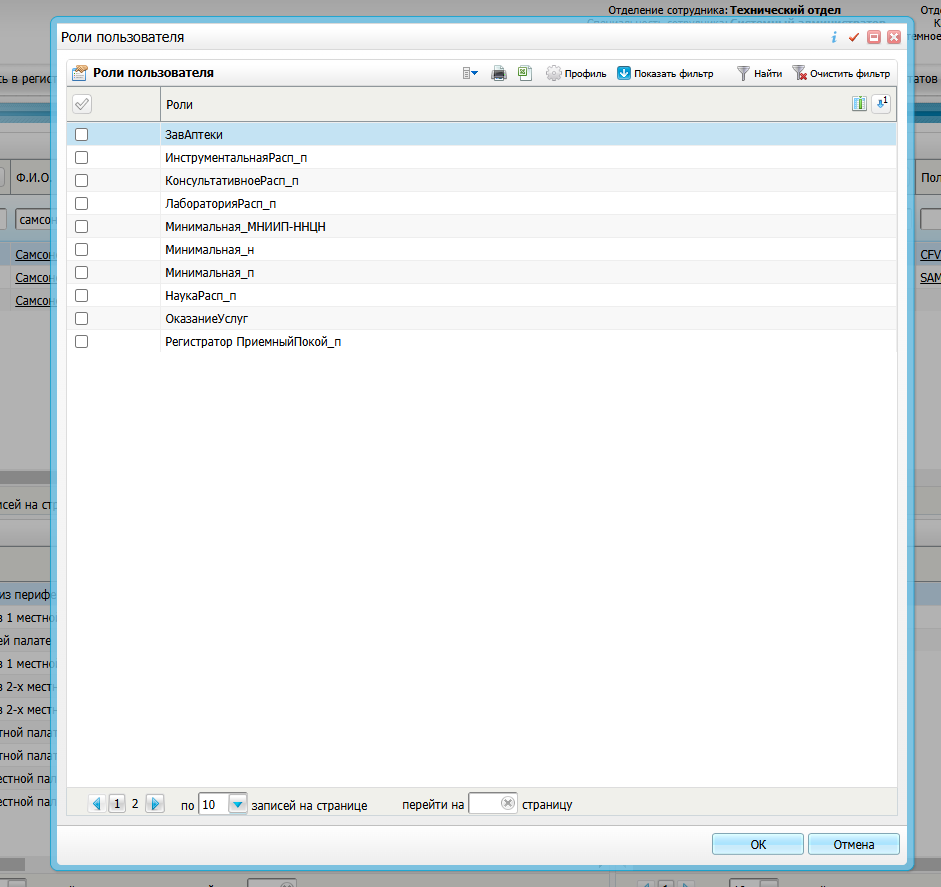The image size is (941, 887).
Task: Switch to page 2 of roles
Action: (135, 803)
